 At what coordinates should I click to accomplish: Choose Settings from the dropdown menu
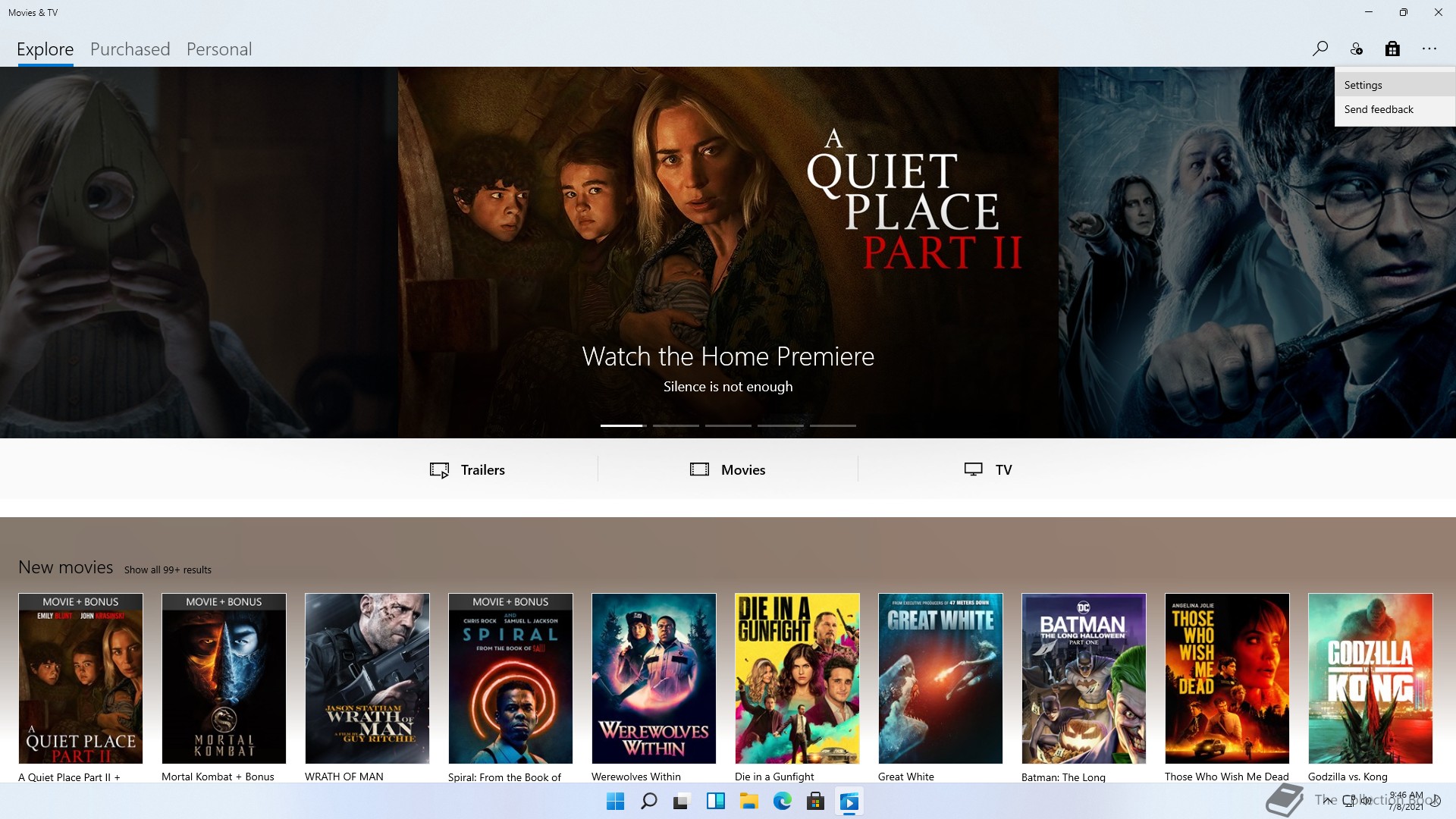click(1395, 85)
